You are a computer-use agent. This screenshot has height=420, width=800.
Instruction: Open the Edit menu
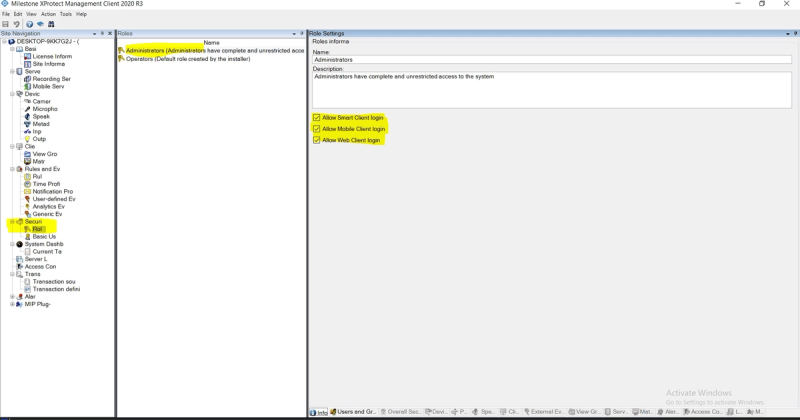18,14
